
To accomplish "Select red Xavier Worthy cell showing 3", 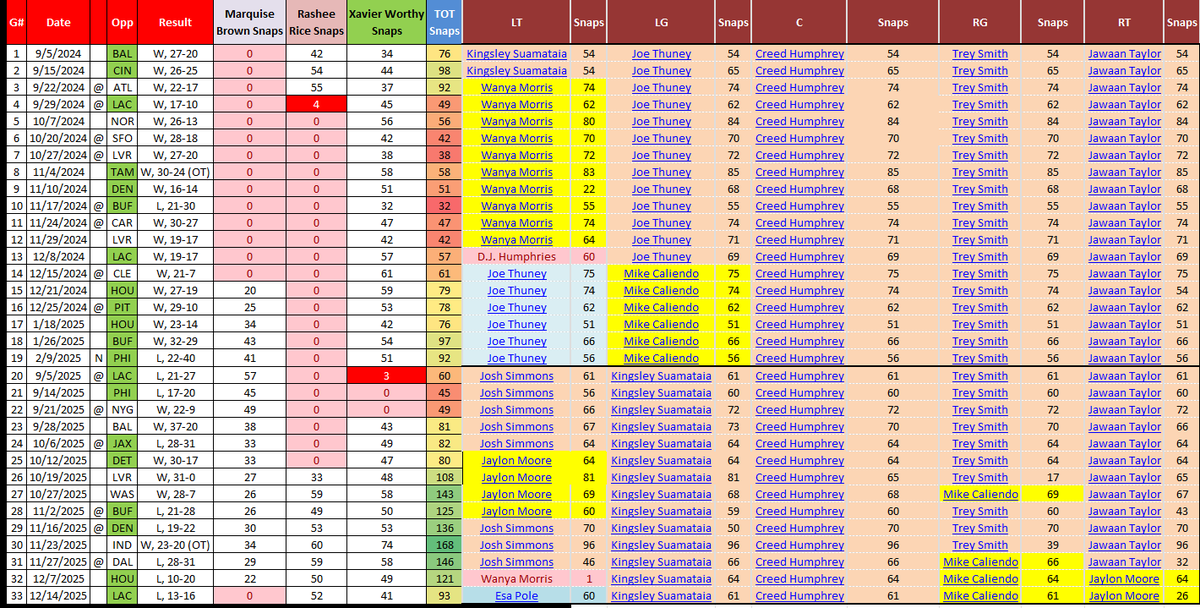I will coord(385,376).
